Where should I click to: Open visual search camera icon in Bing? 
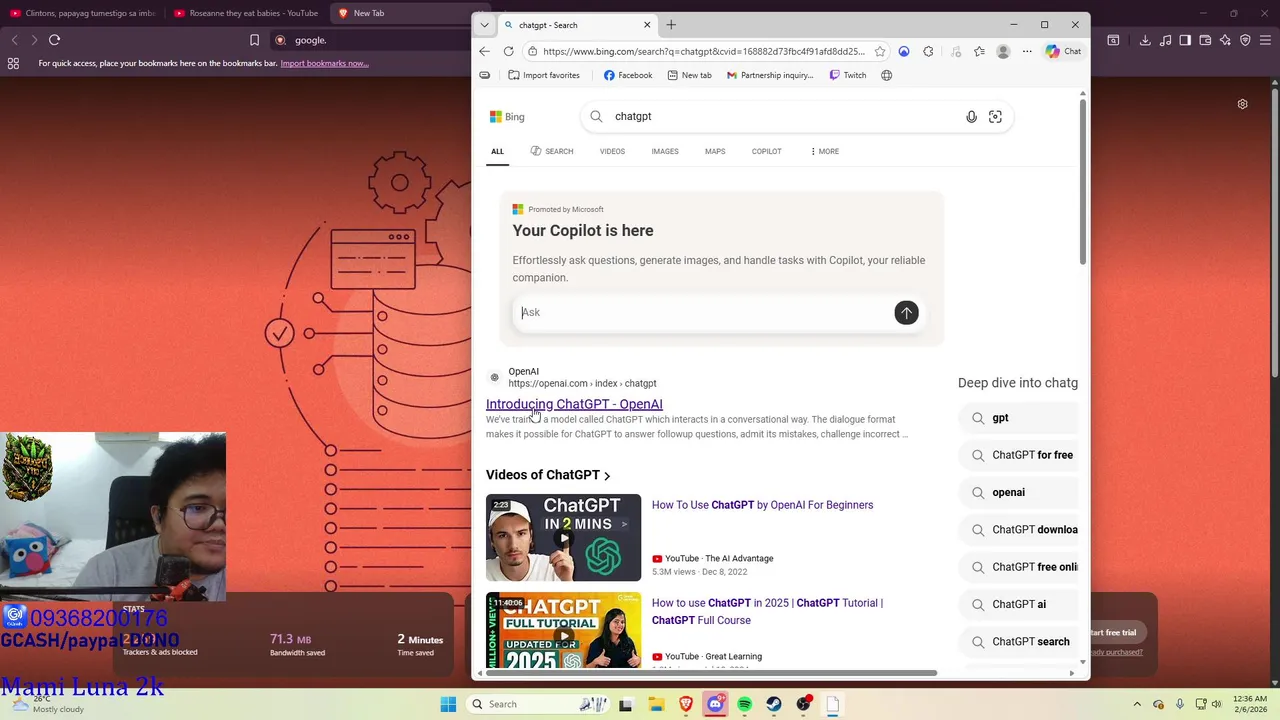click(995, 117)
